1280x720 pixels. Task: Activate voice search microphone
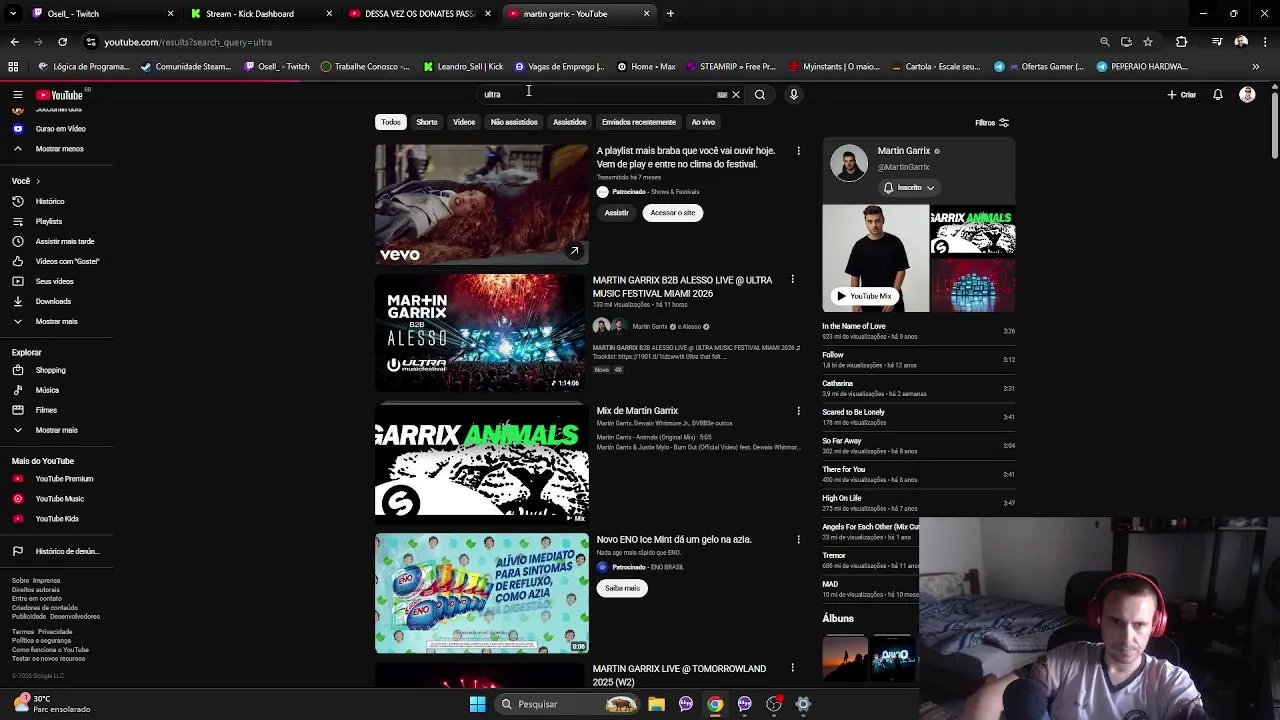794,95
